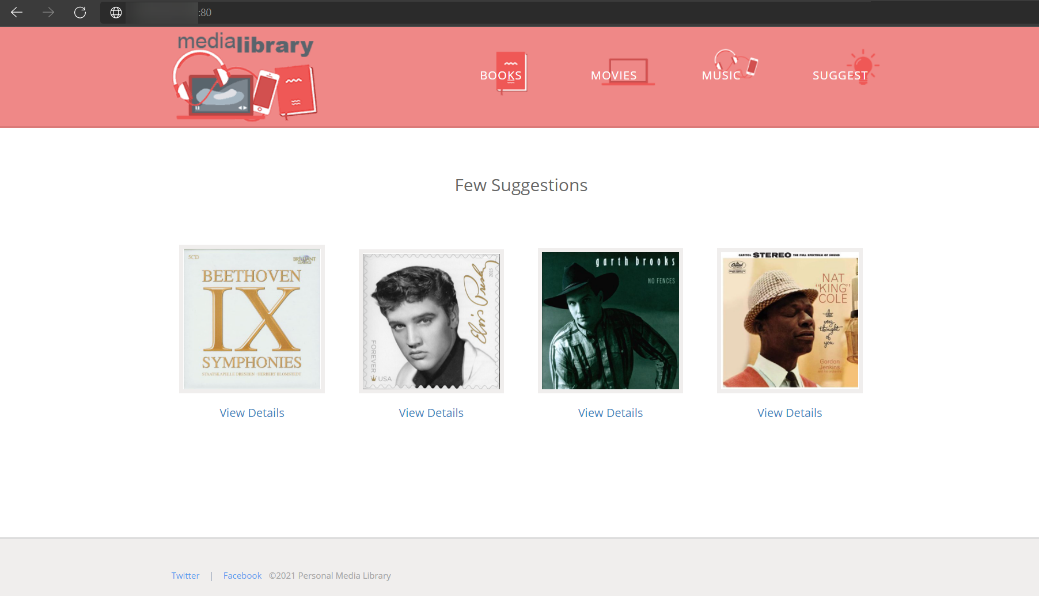1039x596 pixels.
Task: Reload the page with the refresh icon
Action: [x=80, y=13]
